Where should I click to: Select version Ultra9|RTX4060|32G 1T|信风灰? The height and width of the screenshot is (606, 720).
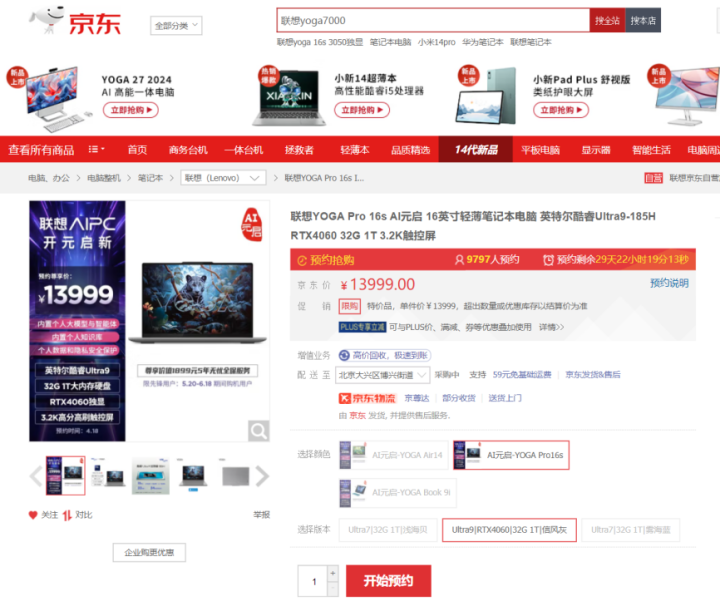(509, 530)
